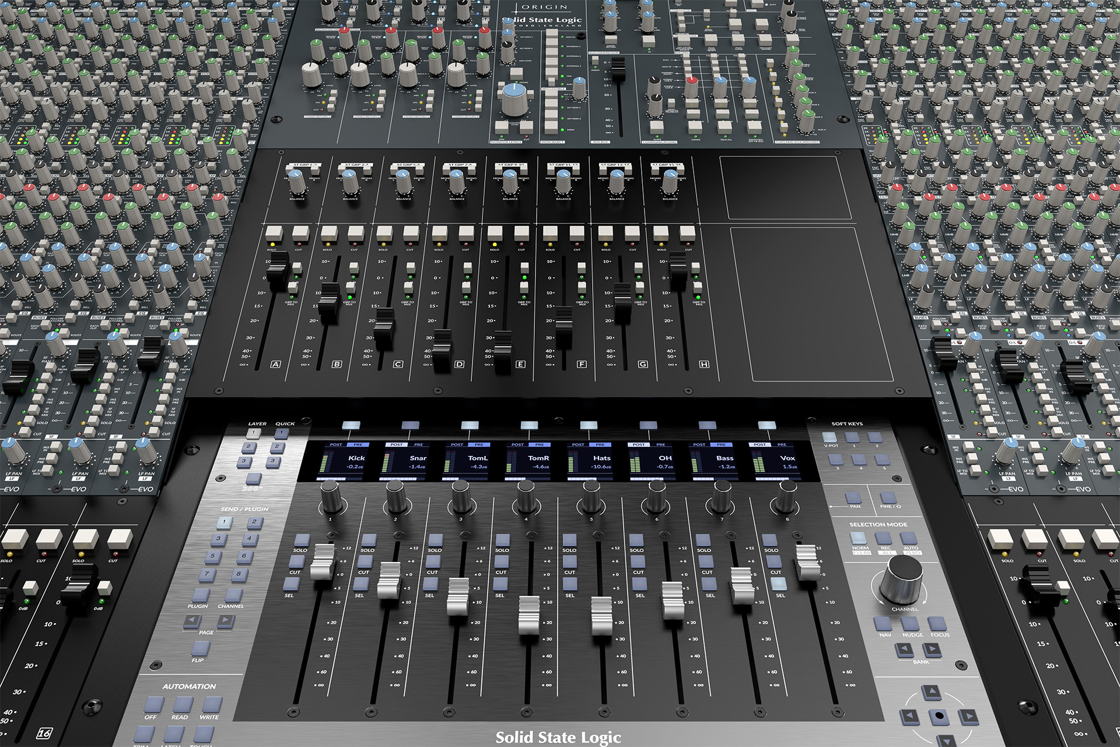Set automation to WRITE

point(212,704)
